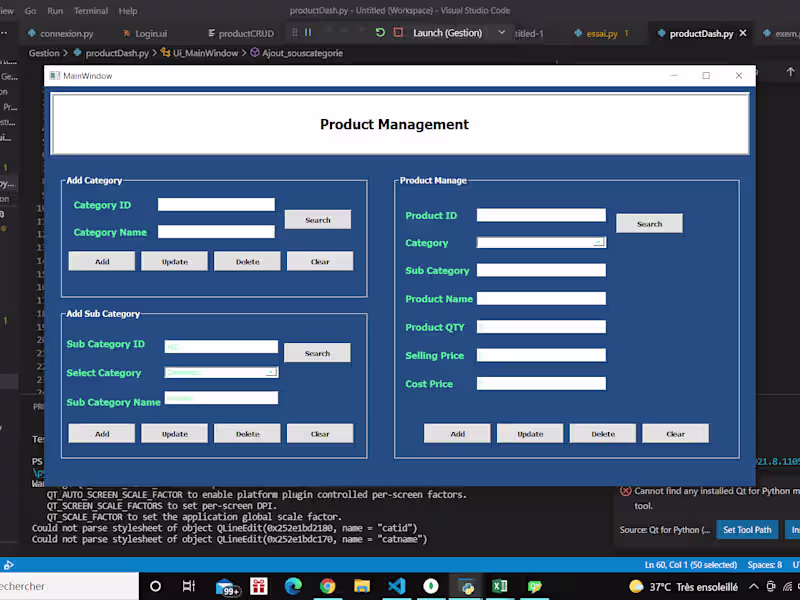Stop debugging using the red square icon

[398, 31]
